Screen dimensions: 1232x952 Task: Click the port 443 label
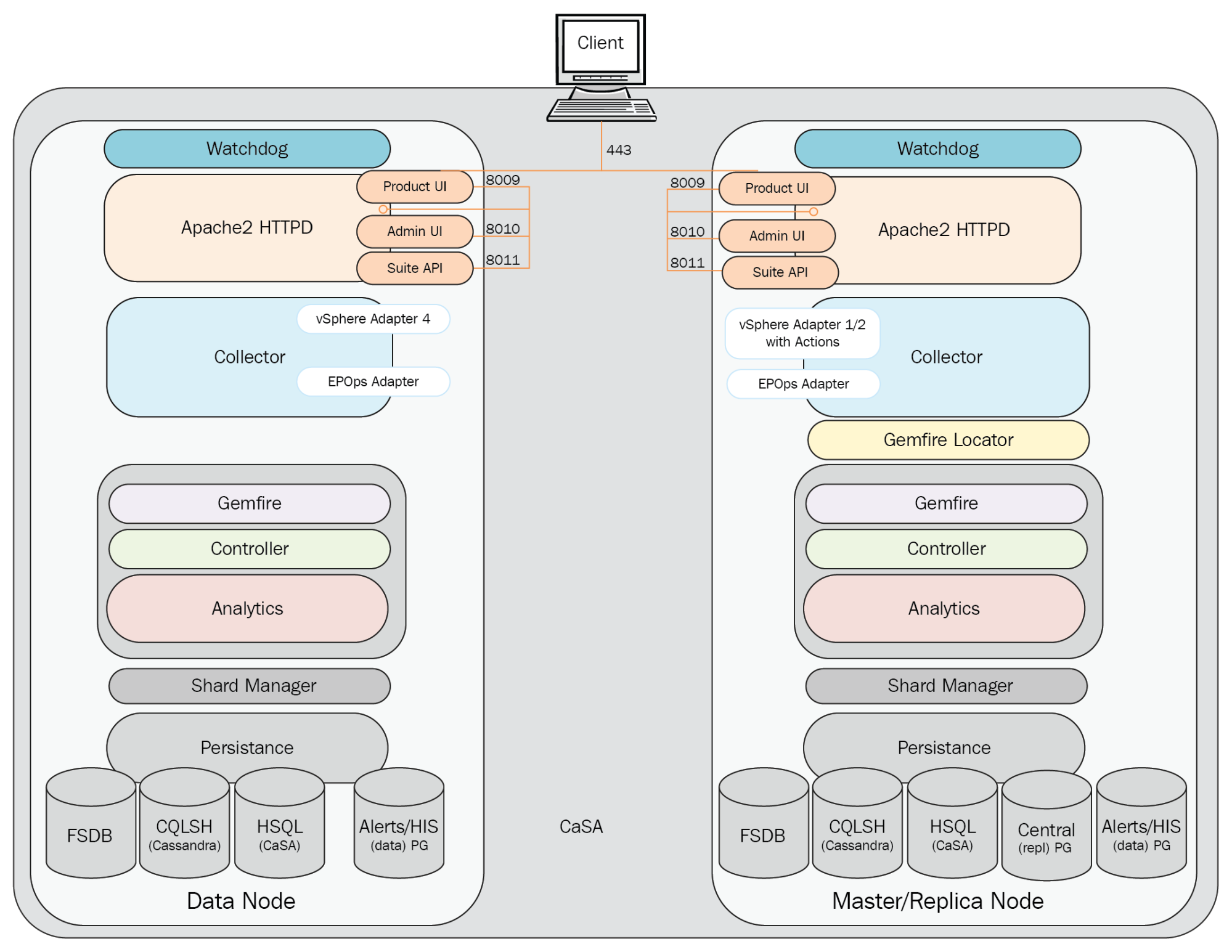click(619, 150)
